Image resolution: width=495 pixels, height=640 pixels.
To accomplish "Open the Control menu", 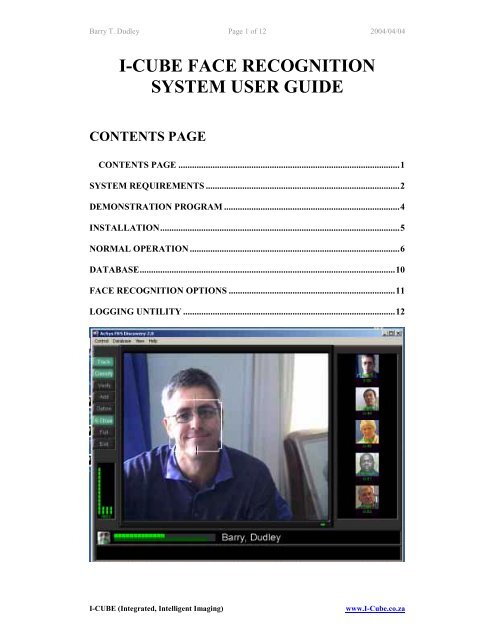I will (x=102, y=341).
